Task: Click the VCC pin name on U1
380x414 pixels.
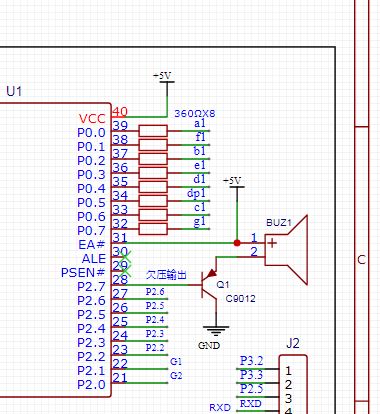Action: pyautogui.click(x=92, y=119)
